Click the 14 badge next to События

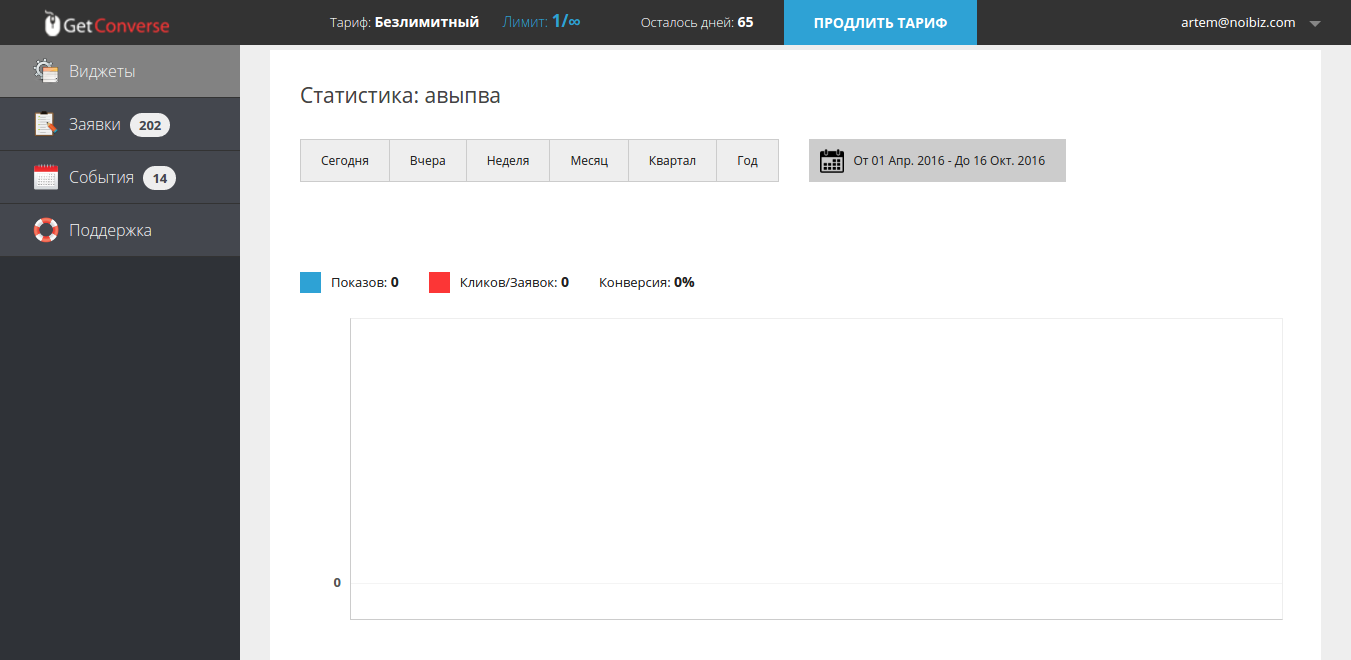[159, 178]
